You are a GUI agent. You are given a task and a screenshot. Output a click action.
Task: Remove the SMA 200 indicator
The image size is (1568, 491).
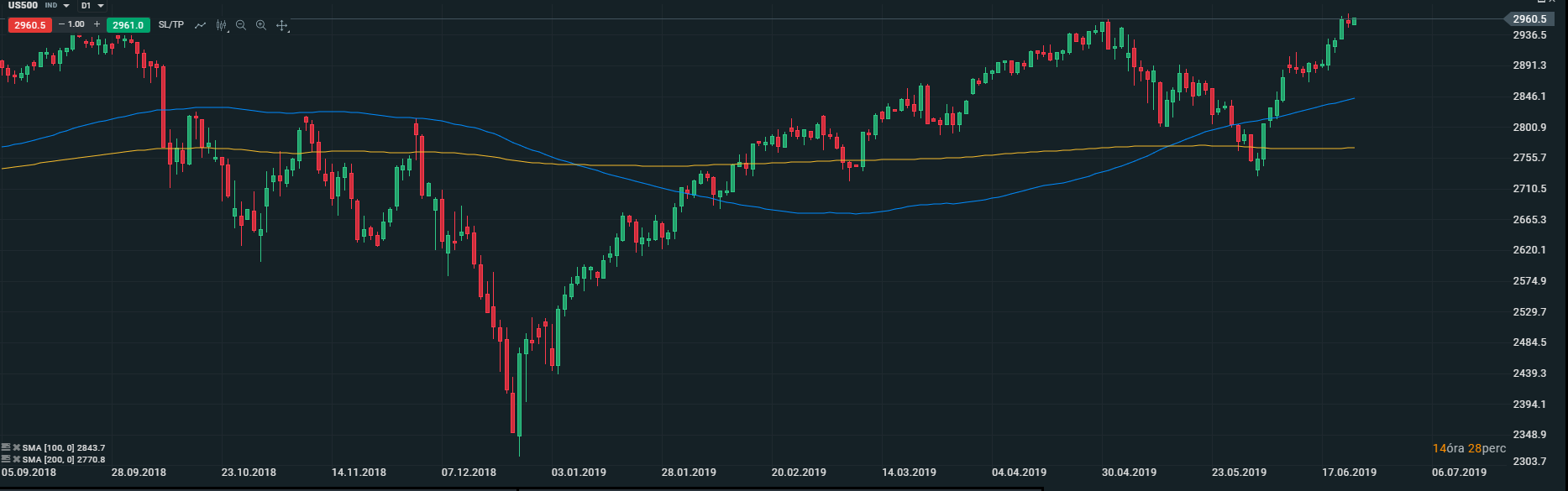pos(16,459)
